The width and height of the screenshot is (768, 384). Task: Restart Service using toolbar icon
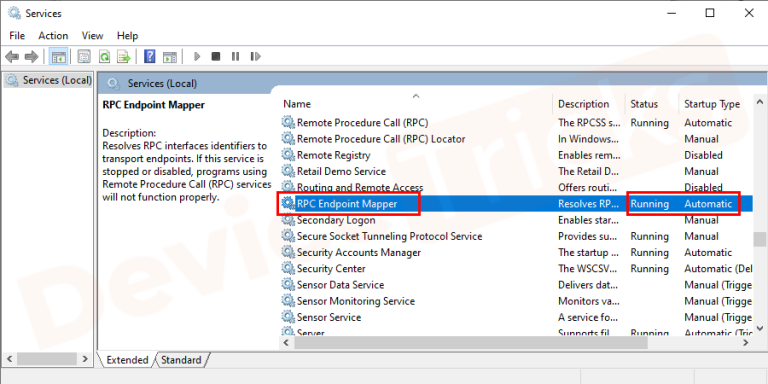[x=255, y=57]
